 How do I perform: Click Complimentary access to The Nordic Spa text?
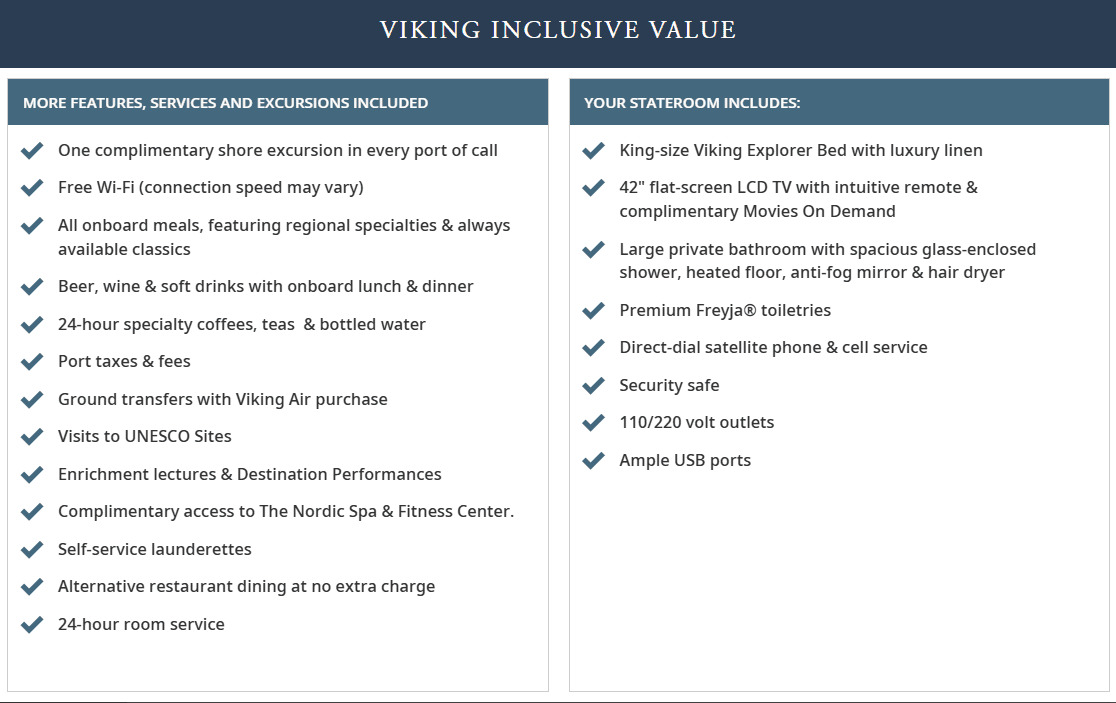[x=285, y=511]
